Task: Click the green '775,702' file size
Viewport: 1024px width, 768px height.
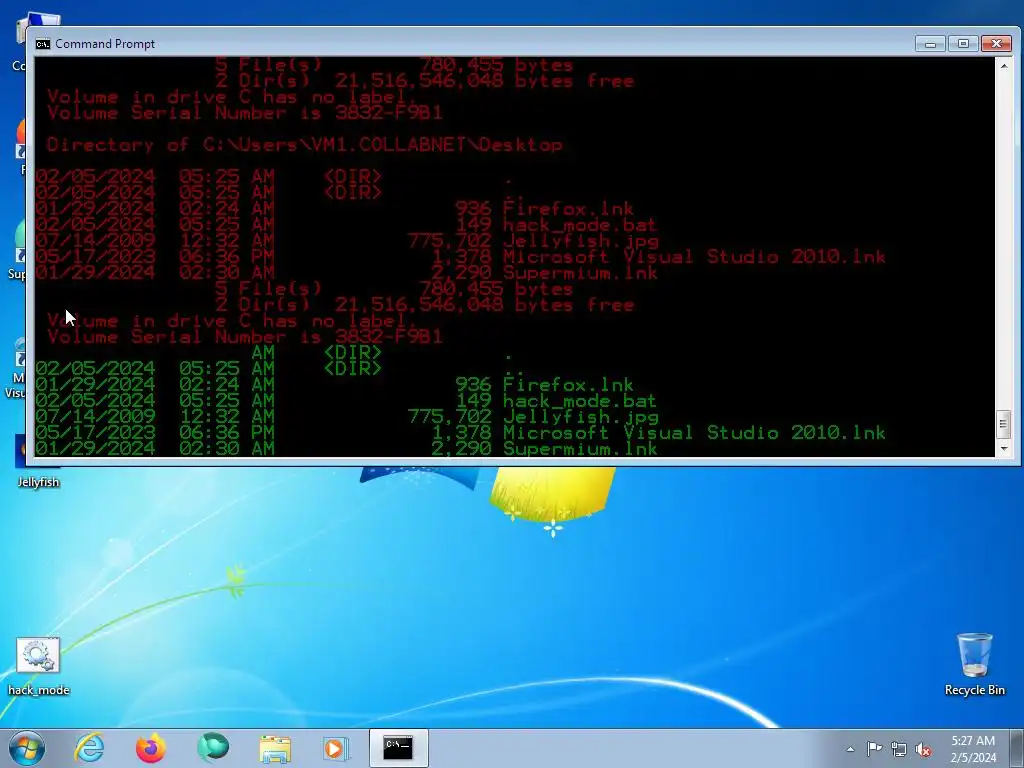Action: pyautogui.click(x=450, y=417)
